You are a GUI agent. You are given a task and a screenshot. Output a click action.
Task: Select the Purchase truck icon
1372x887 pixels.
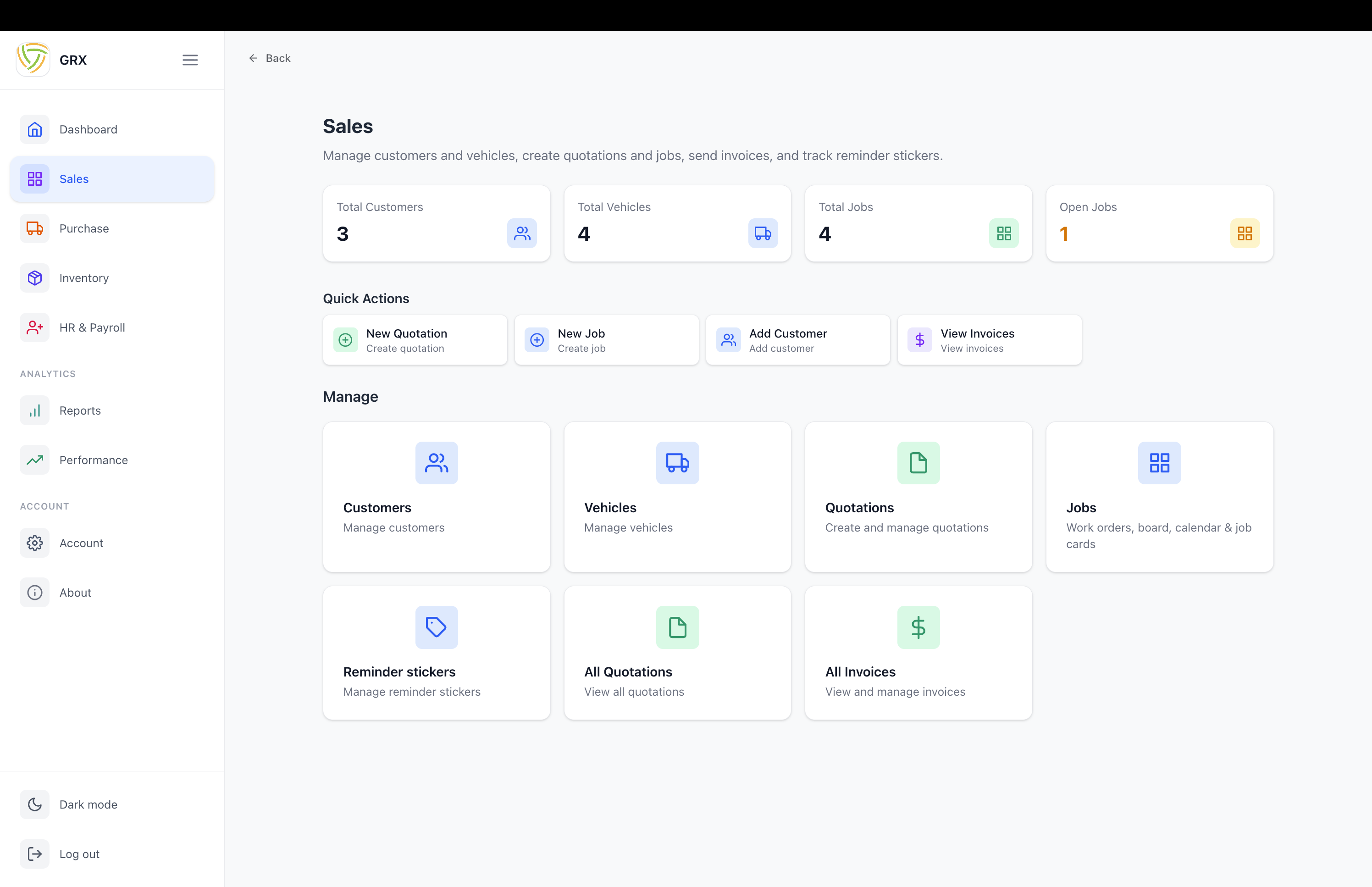pos(34,228)
